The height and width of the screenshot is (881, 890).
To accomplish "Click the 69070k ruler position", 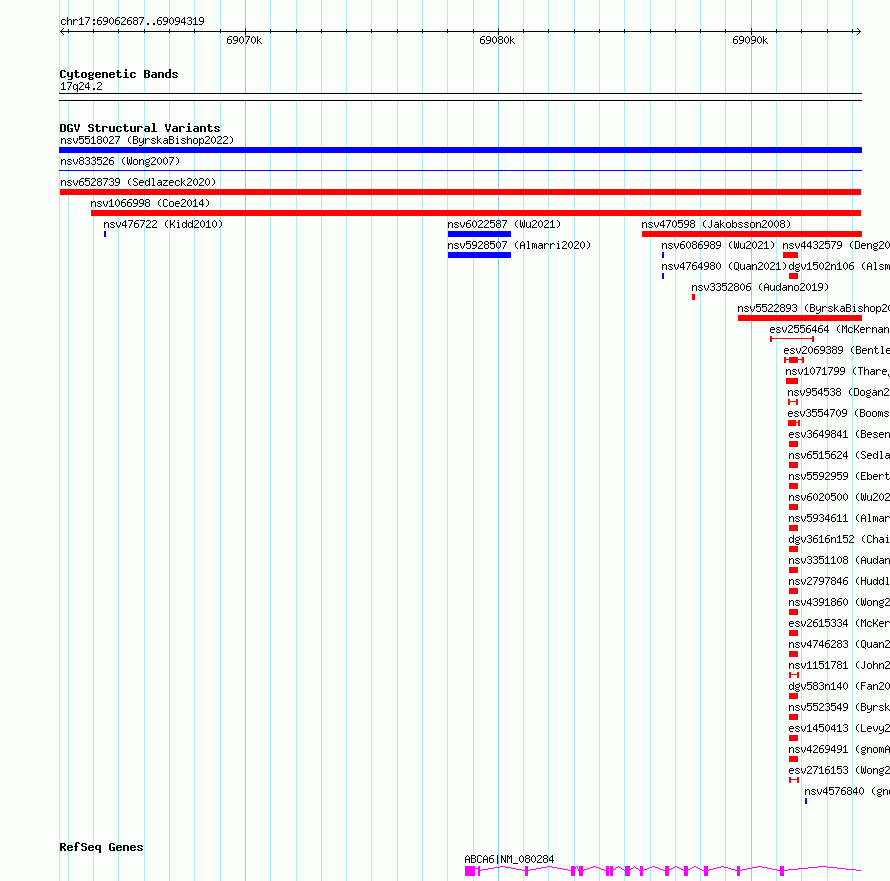I will point(244,40).
